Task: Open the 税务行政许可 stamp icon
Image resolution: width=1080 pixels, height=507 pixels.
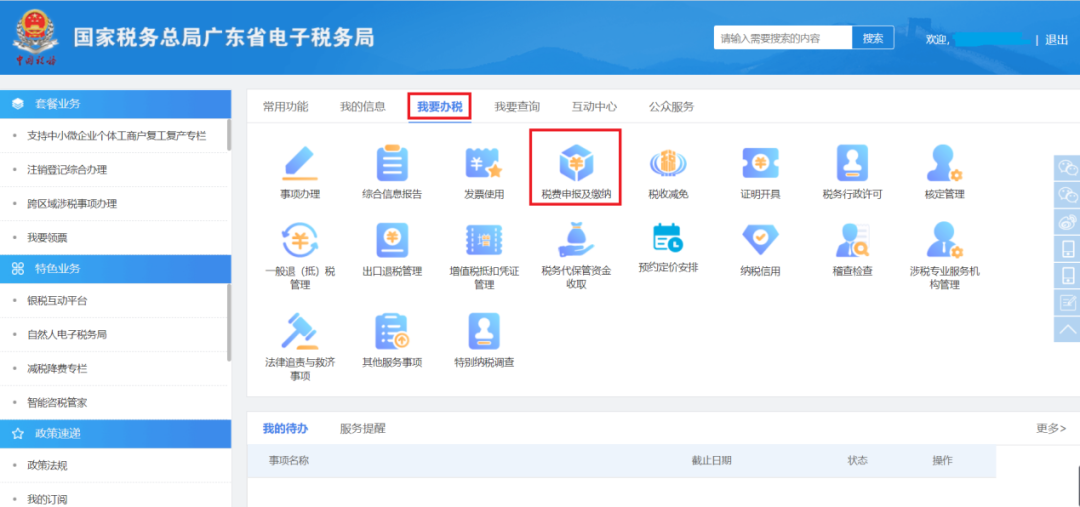Action: tap(852, 164)
